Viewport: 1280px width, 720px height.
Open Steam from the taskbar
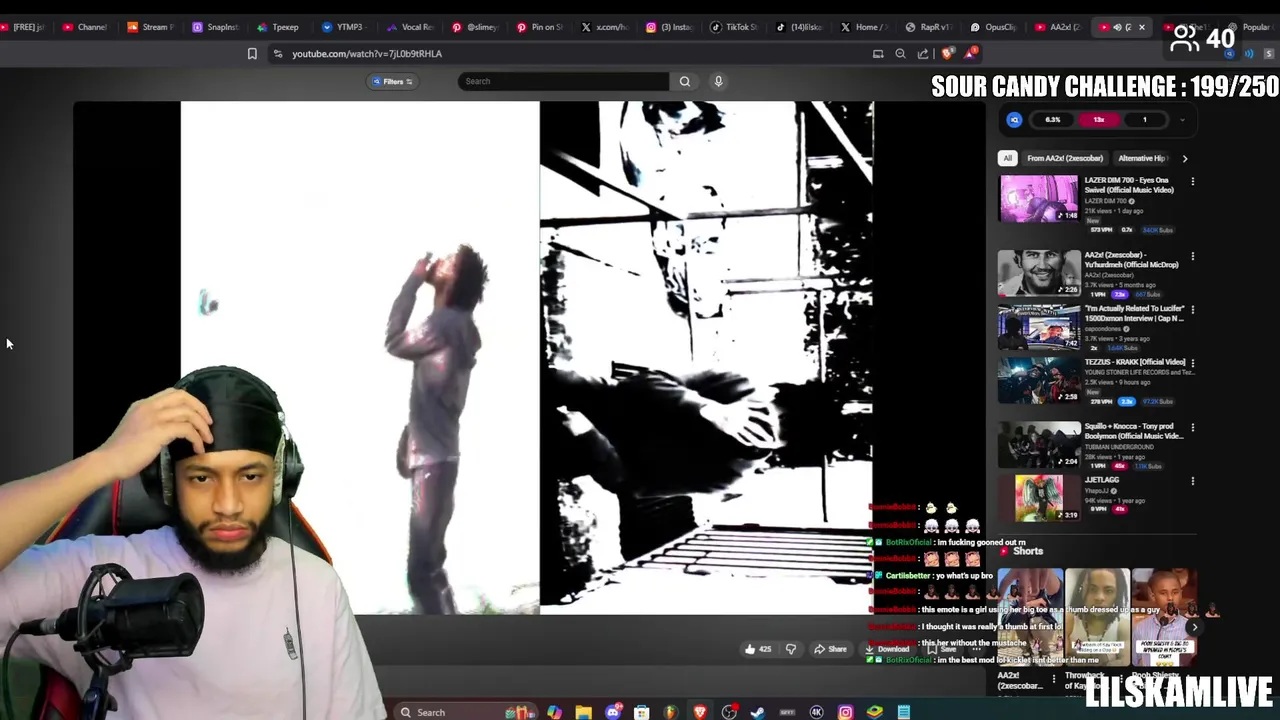[758, 712]
